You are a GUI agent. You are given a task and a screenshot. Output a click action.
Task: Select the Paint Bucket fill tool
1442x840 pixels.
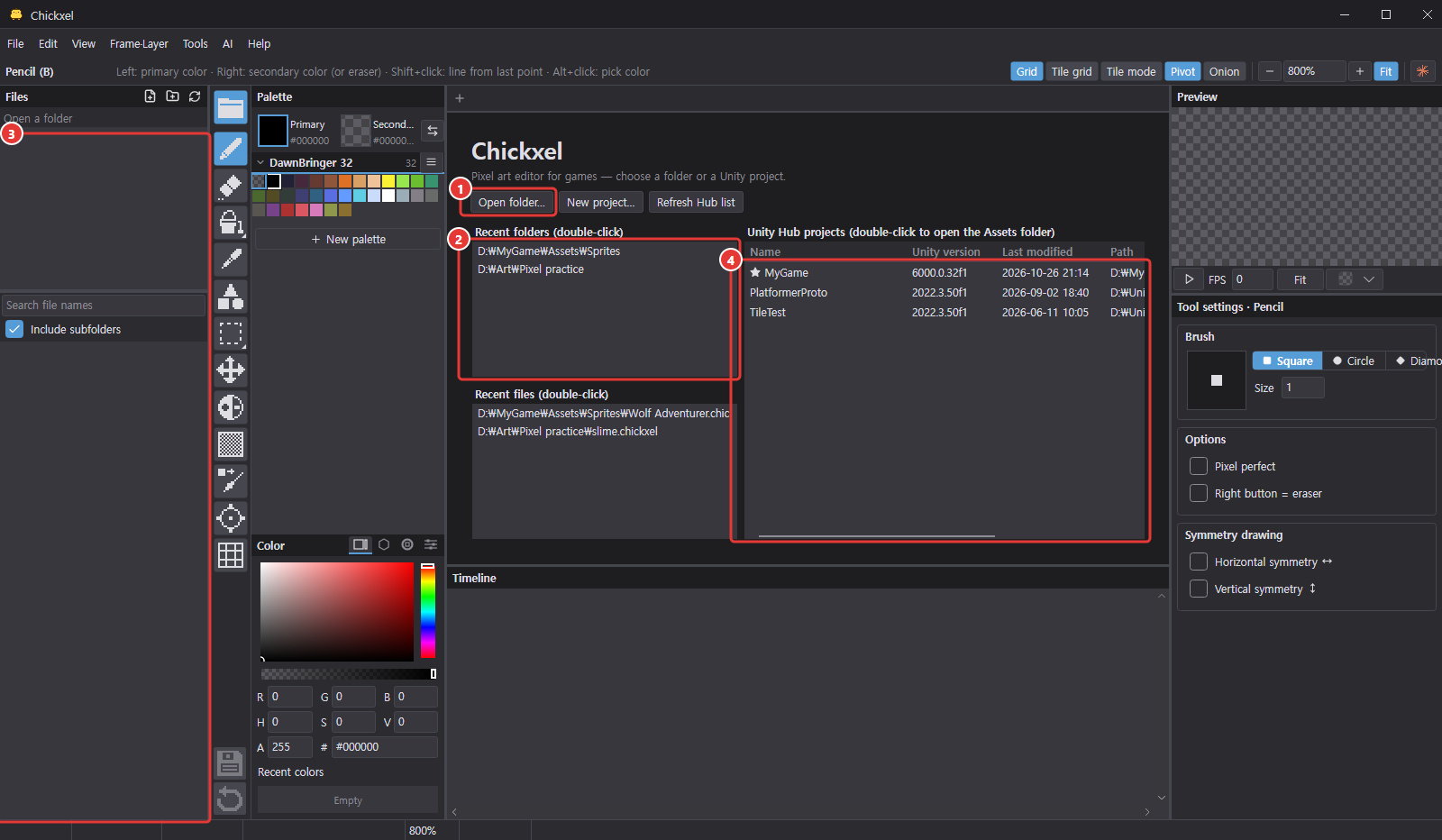click(231, 223)
